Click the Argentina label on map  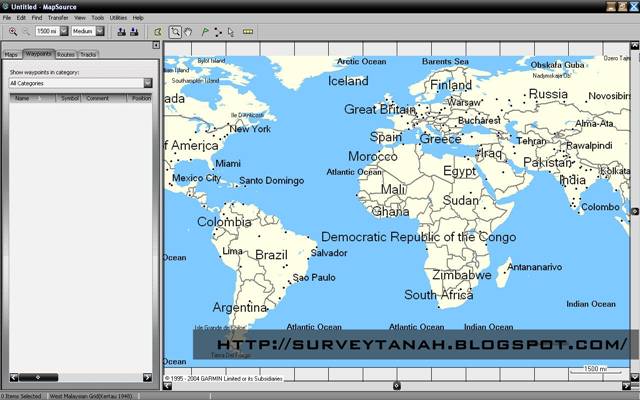coord(240,307)
